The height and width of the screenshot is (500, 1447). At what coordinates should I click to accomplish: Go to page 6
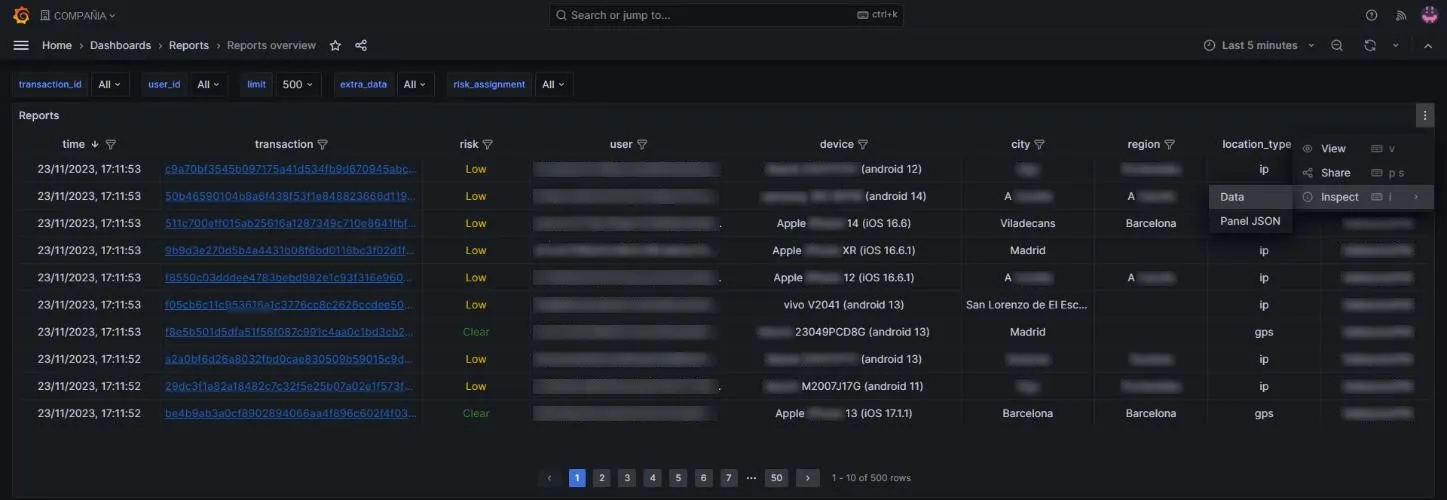(x=704, y=478)
